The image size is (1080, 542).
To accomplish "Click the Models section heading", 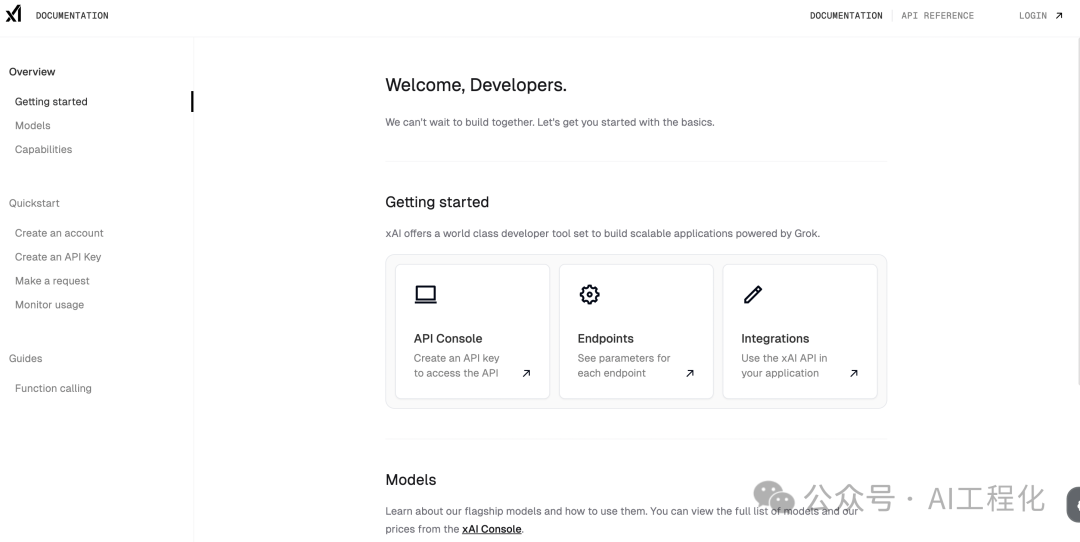I will coord(411,480).
